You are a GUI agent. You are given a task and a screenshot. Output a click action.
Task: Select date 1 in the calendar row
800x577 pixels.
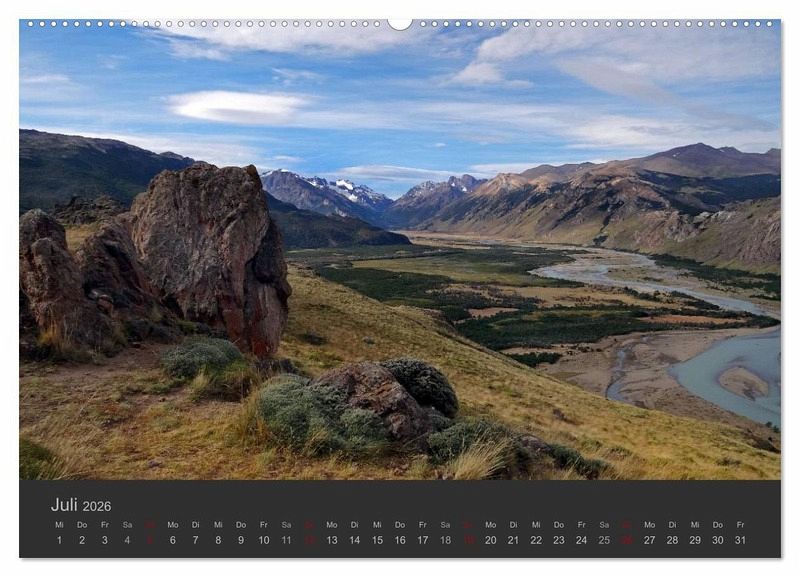(59, 540)
